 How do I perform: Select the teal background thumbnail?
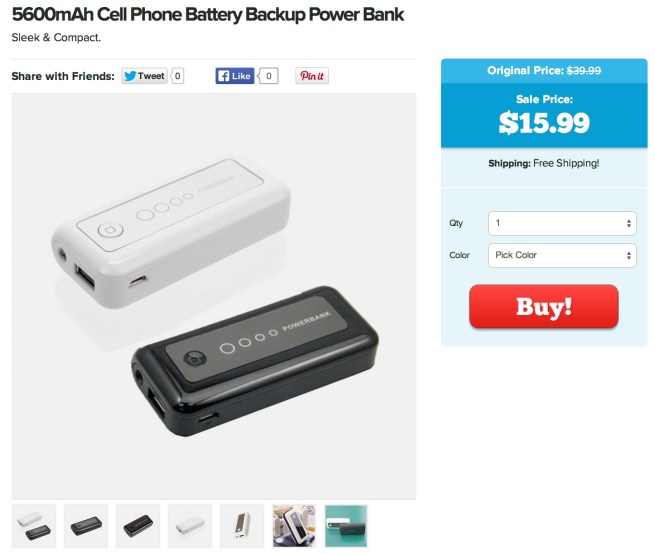point(346,526)
